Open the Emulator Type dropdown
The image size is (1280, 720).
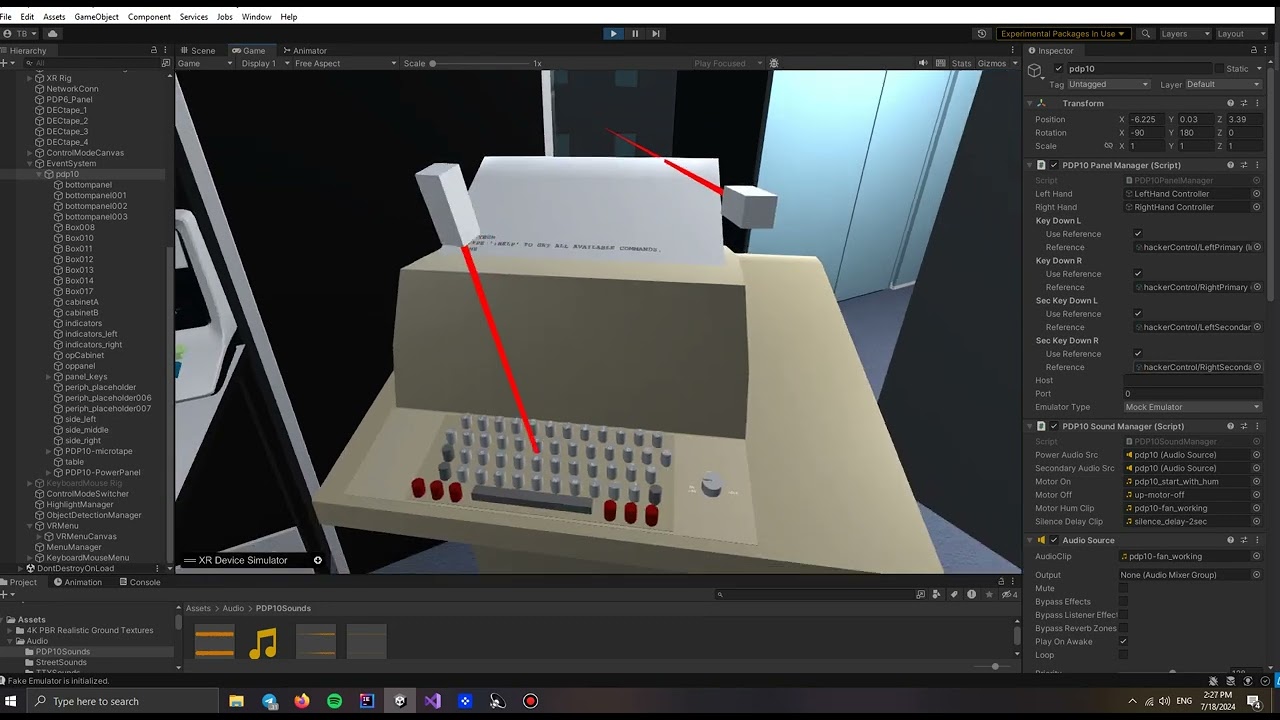(1193, 407)
